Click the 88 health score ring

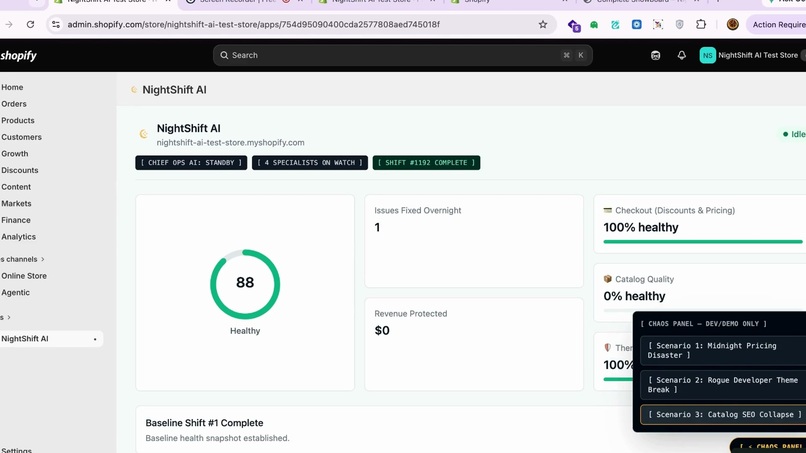(245, 284)
